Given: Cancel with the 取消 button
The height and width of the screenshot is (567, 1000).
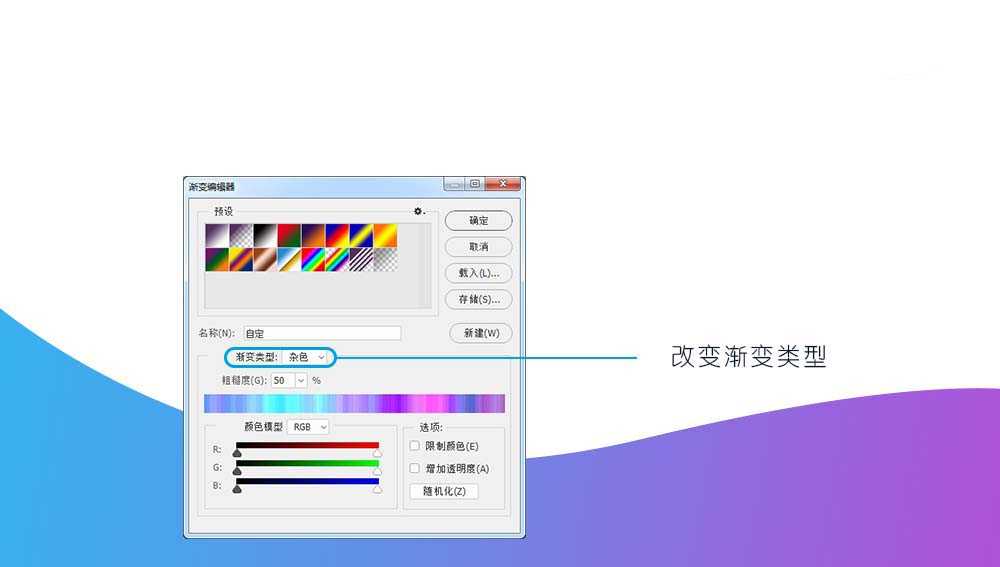Looking at the screenshot, I should 478,247.
